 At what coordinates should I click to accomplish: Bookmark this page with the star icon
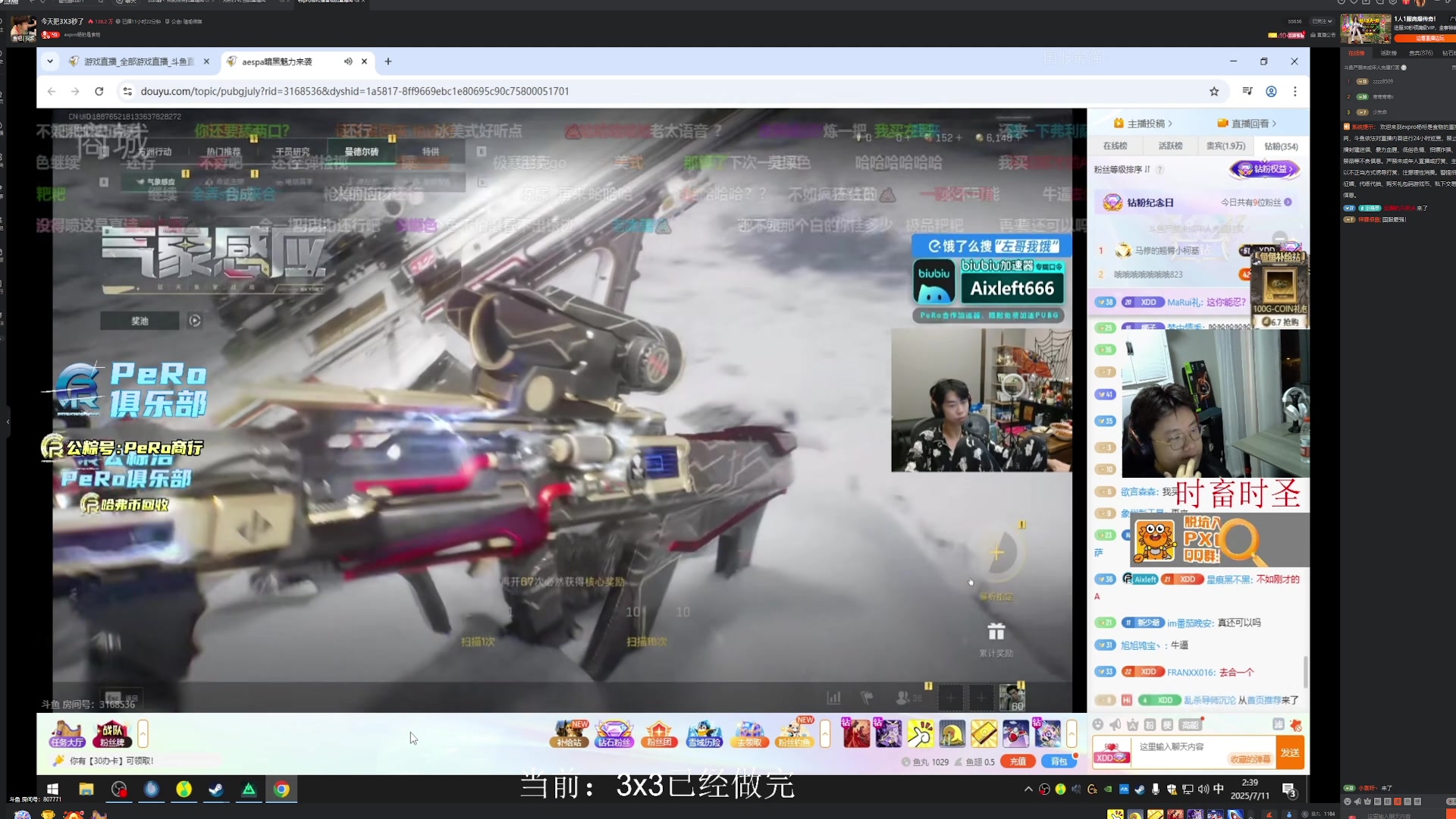pyautogui.click(x=1214, y=91)
